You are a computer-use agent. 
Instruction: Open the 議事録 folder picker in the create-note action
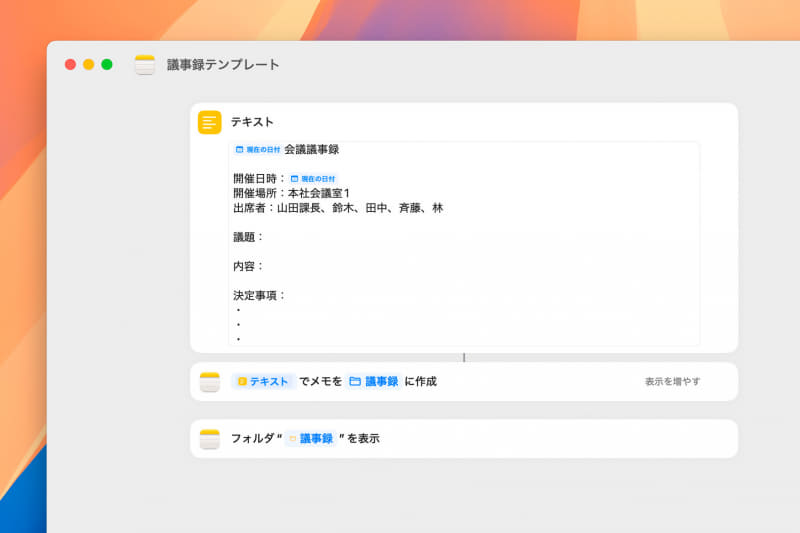(x=373, y=382)
